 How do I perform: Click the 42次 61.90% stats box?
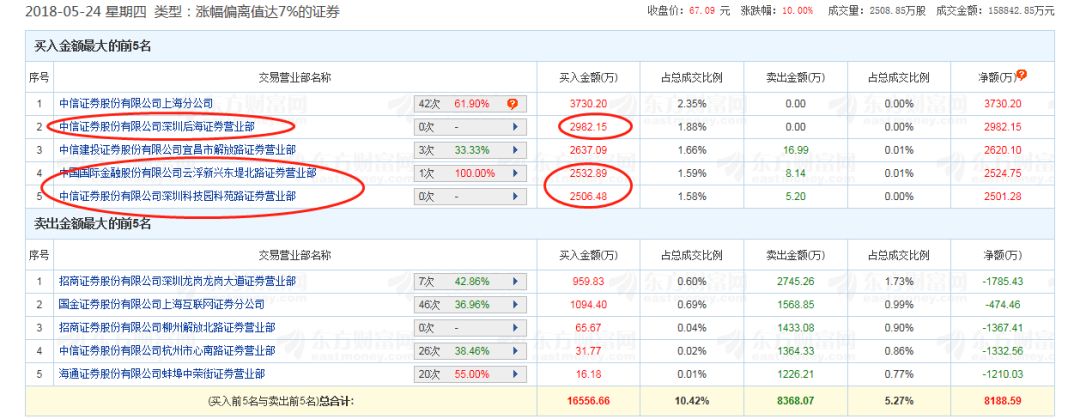(x=470, y=105)
